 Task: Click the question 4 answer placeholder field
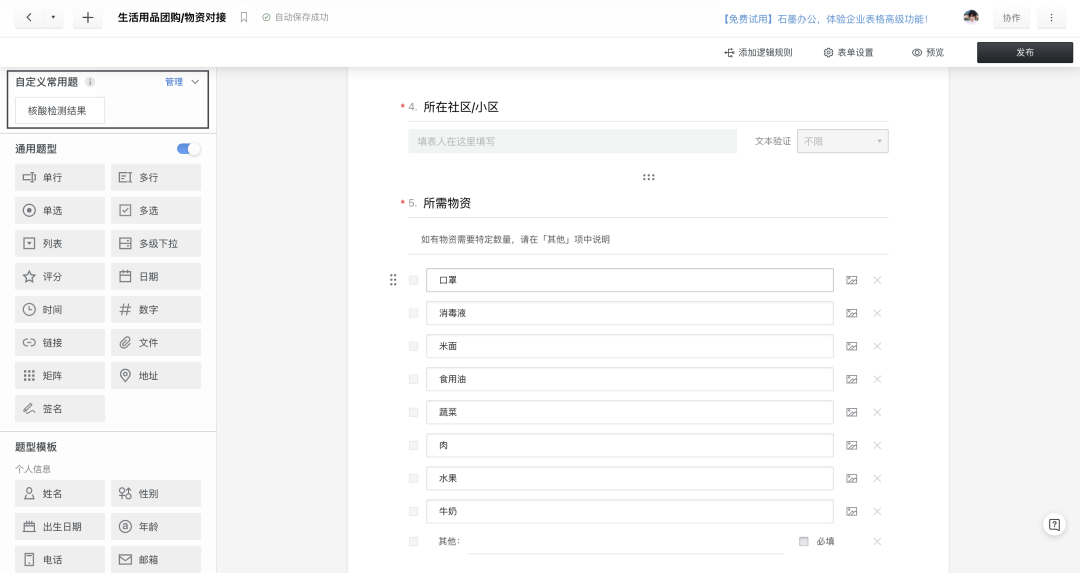tap(572, 141)
